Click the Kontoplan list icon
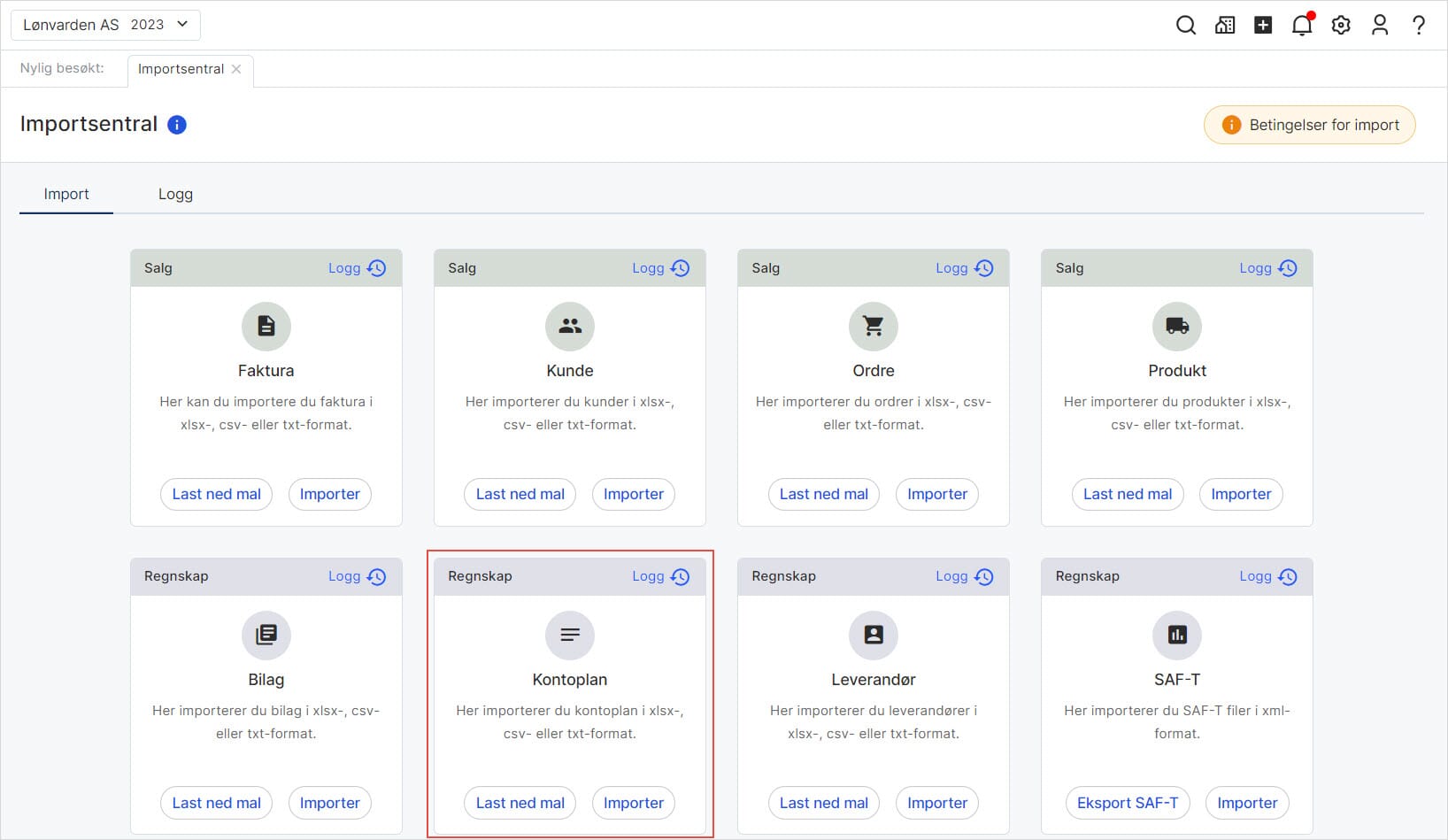 [x=570, y=635]
